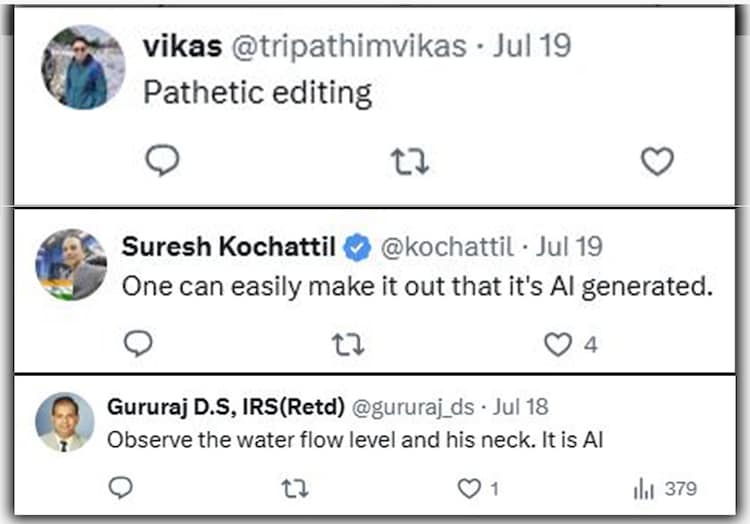Open the Jul 18 timestamp on Gururaj's tweet

click(x=520, y=408)
